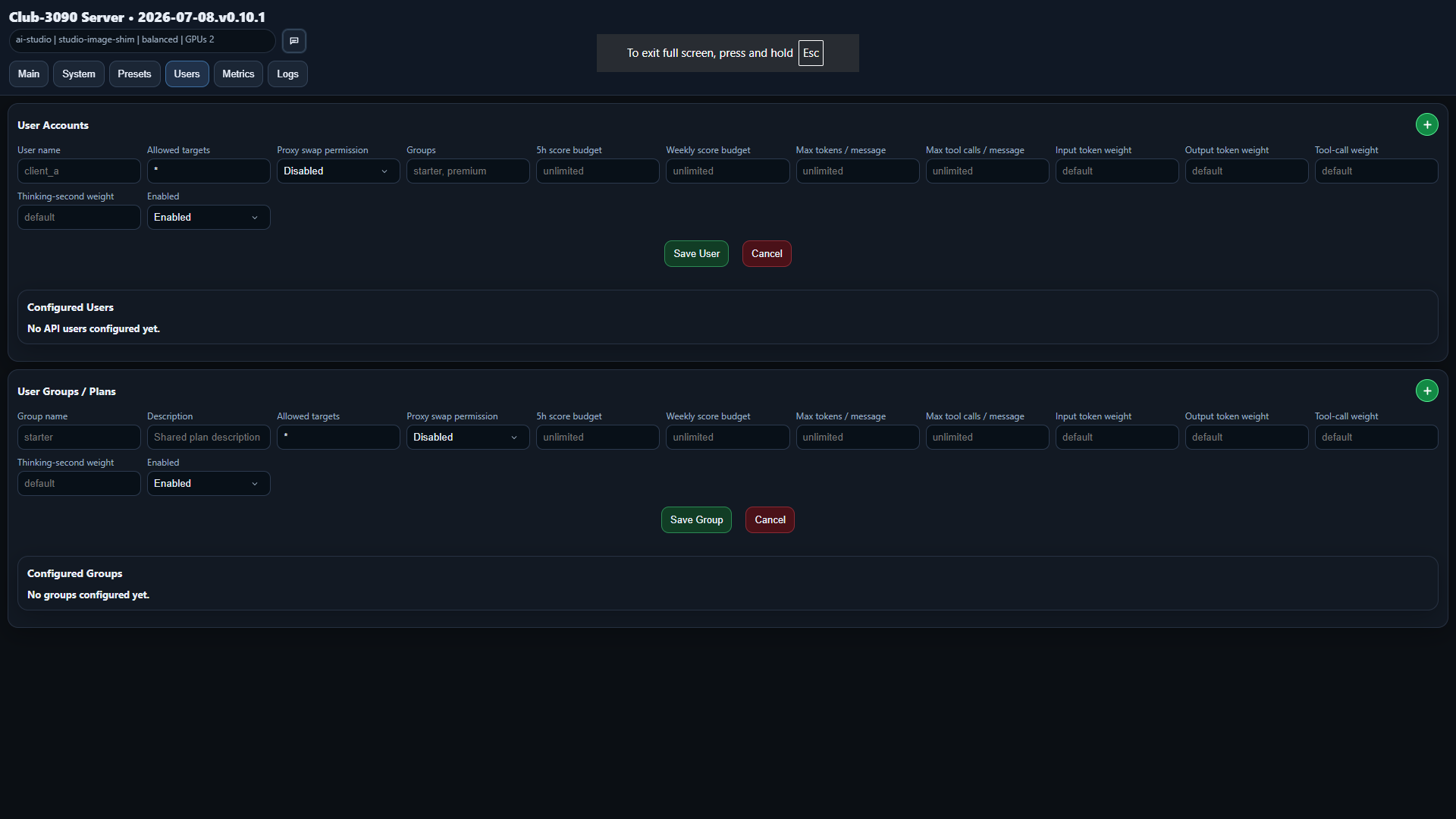Focus Weekly score budget field in User Groups

[727, 438]
